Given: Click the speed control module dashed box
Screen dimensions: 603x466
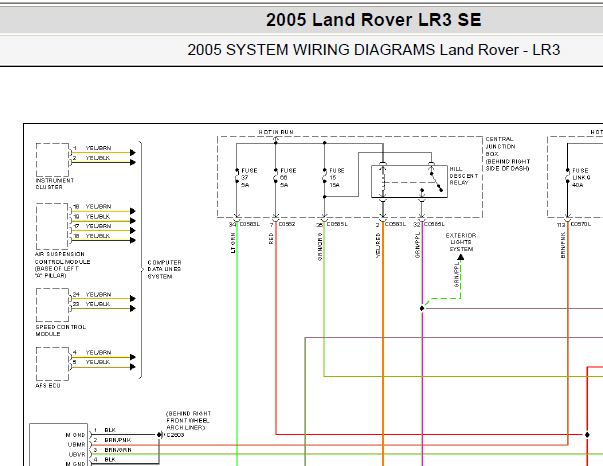Looking at the screenshot, I should 52,305.
